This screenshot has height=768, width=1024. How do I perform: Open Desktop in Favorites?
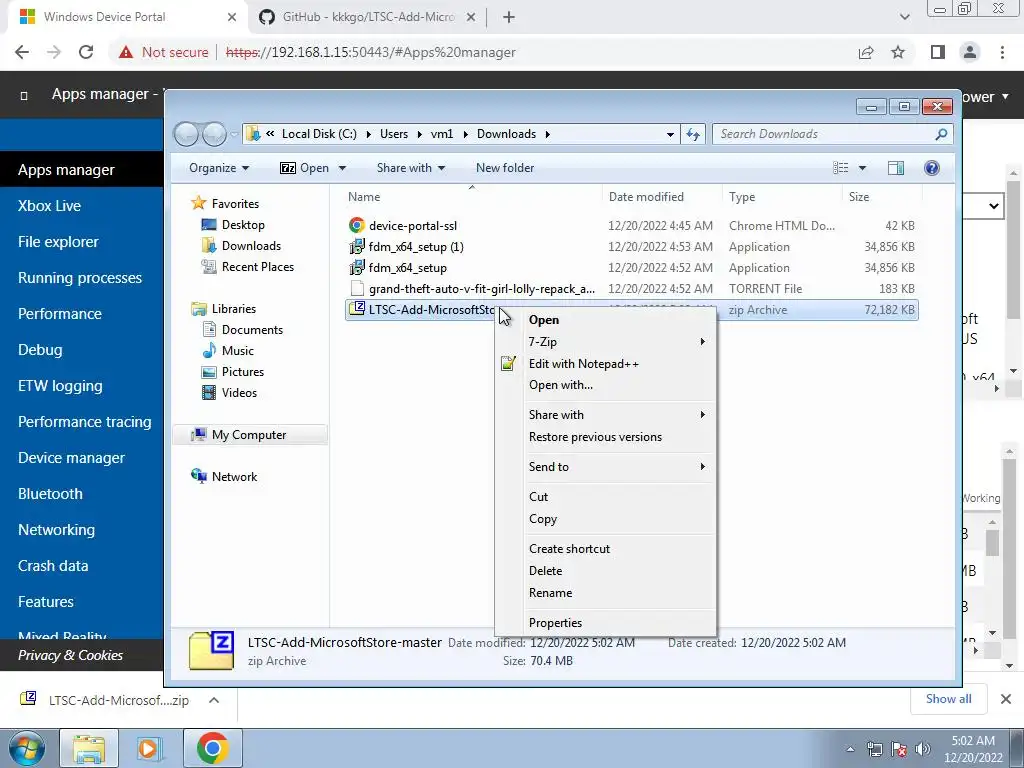pyautogui.click(x=243, y=225)
